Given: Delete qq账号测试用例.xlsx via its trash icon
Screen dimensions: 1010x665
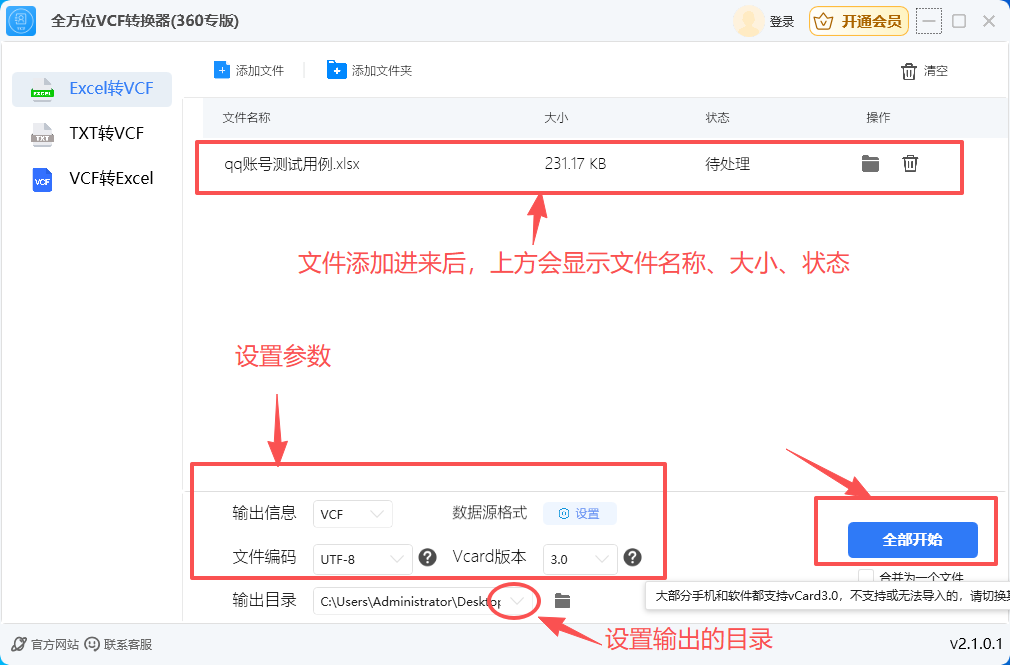Looking at the screenshot, I should click(910, 163).
